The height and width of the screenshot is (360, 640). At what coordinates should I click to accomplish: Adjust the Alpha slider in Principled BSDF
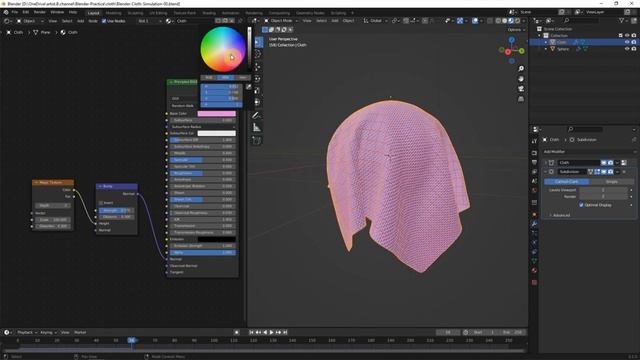[x=202, y=252]
